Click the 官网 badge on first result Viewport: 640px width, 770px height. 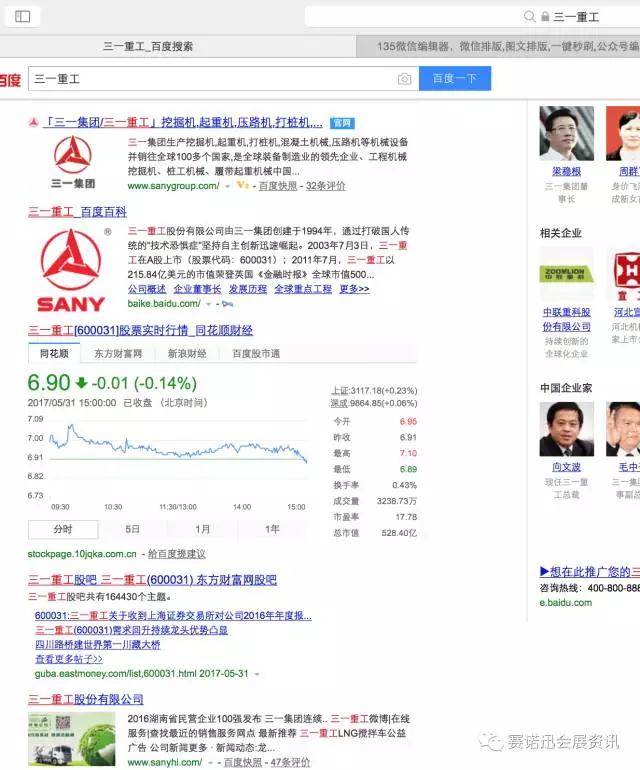pos(342,123)
